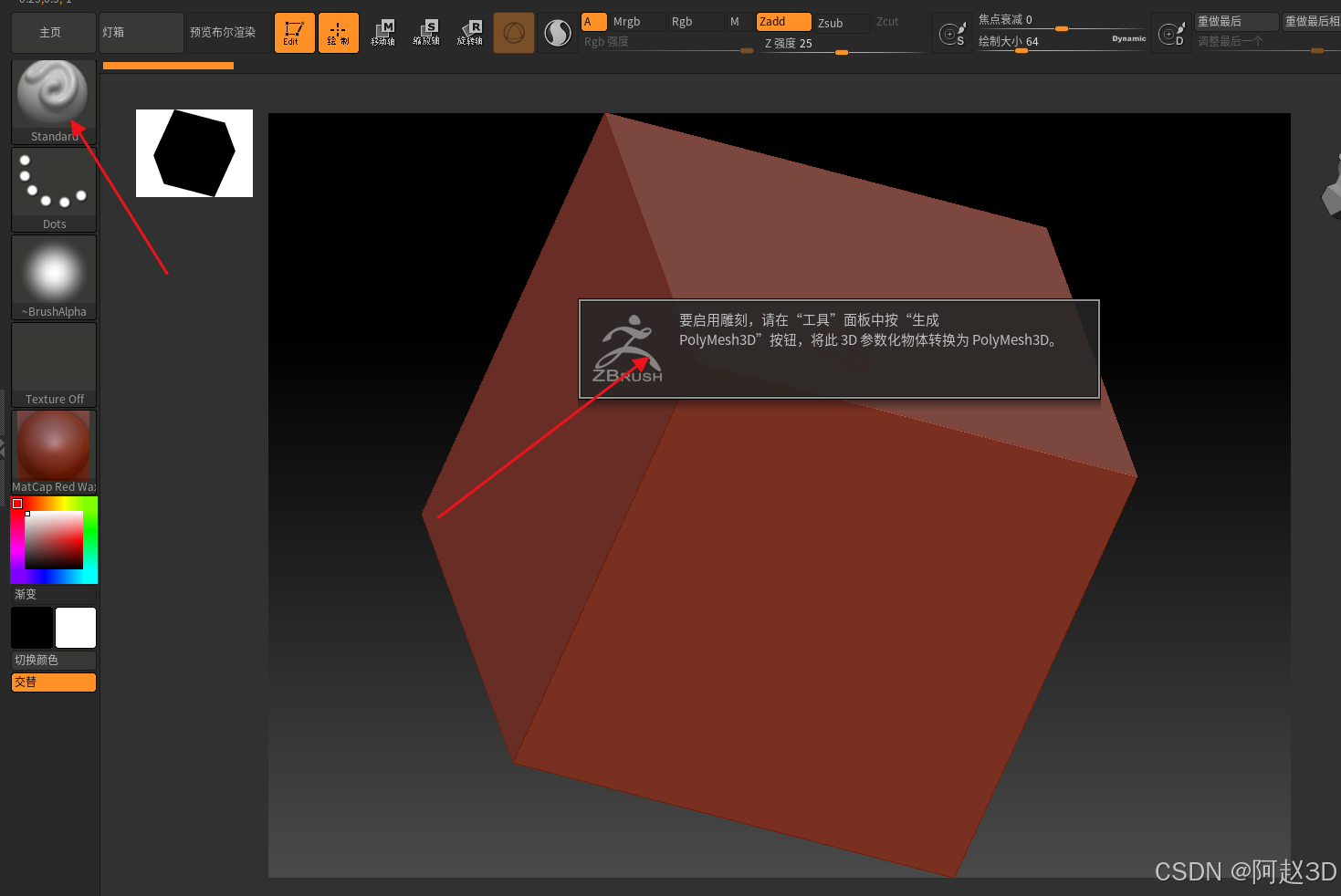The height and width of the screenshot is (896, 1341).
Task: Select the white main color swatch
Action: click(76, 628)
